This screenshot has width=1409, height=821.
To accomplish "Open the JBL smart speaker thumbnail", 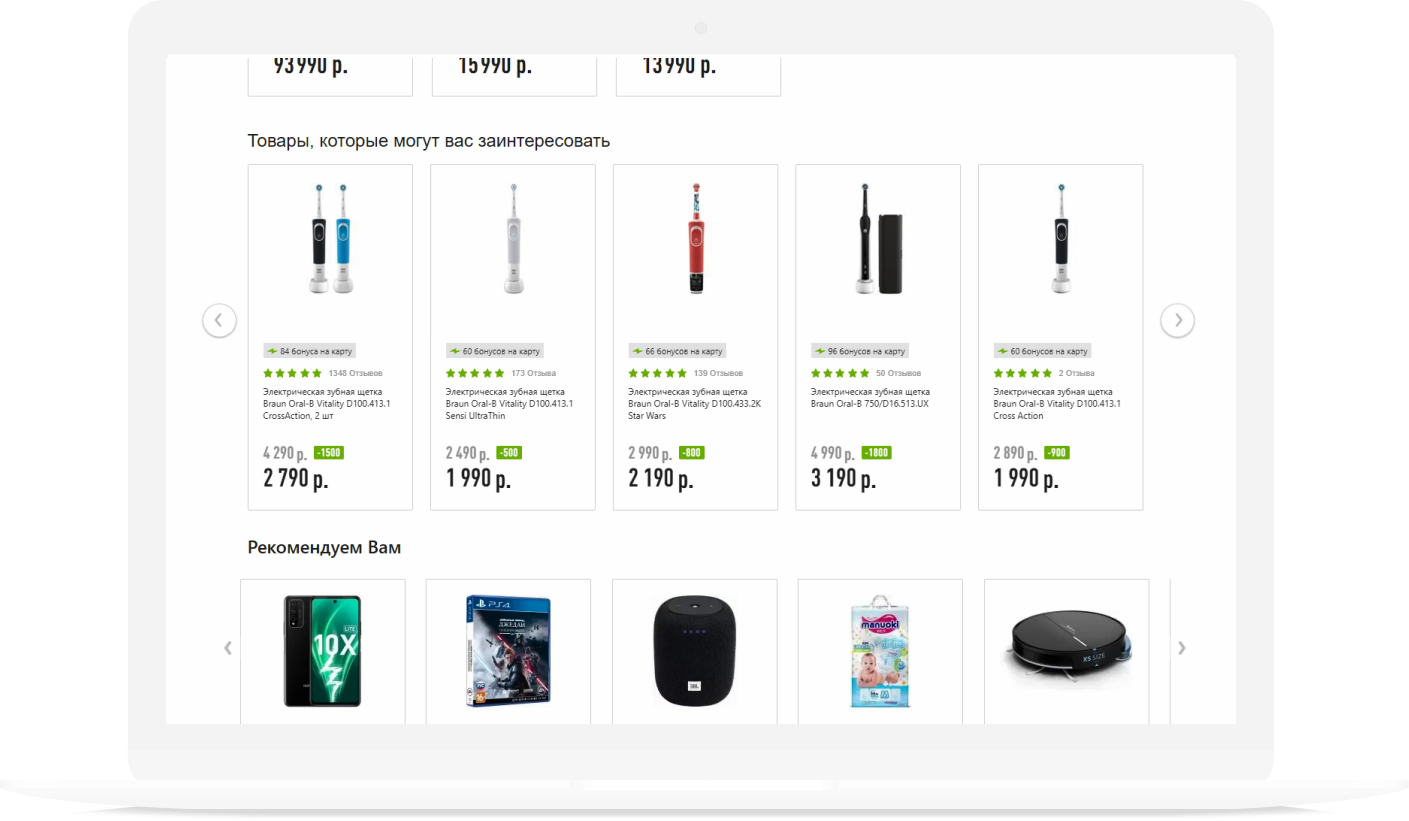I will pyautogui.click(x=695, y=651).
